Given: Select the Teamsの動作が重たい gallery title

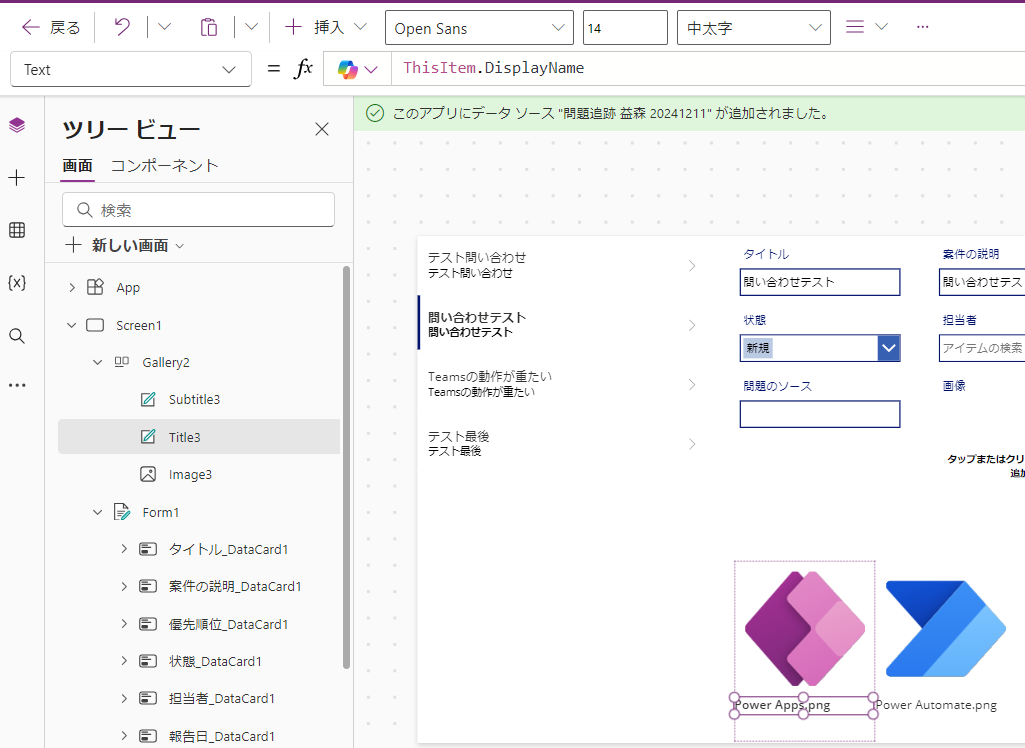Looking at the screenshot, I should [x=490, y=377].
